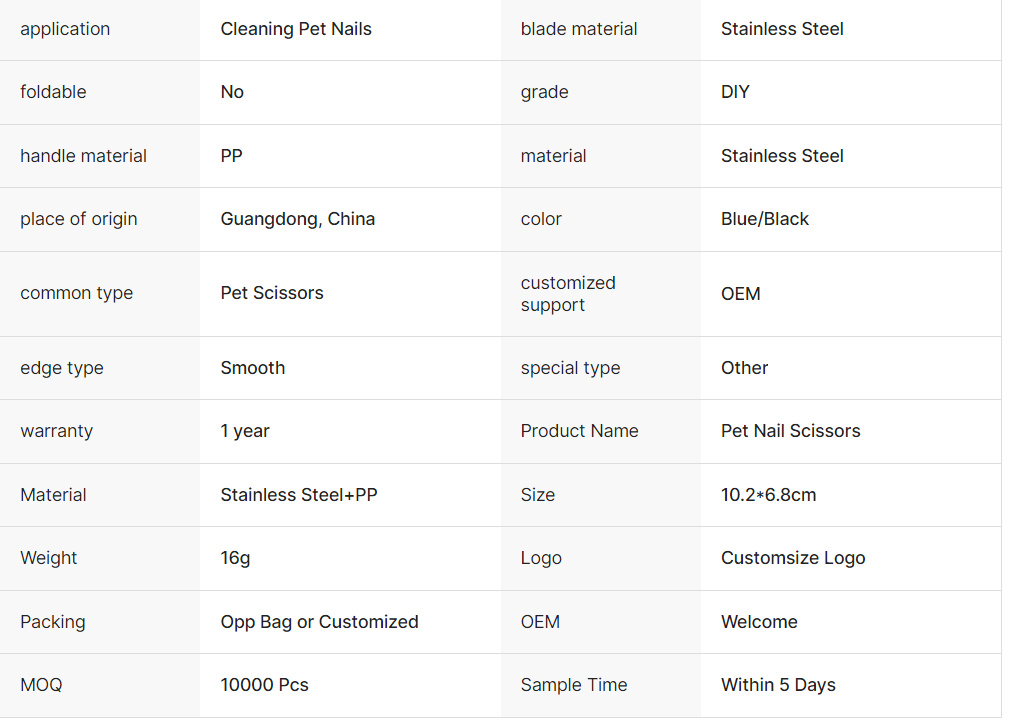Click the 'Customsize Logo' value
This screenshot has height=725, width=1009.
[x=793, y=558]
